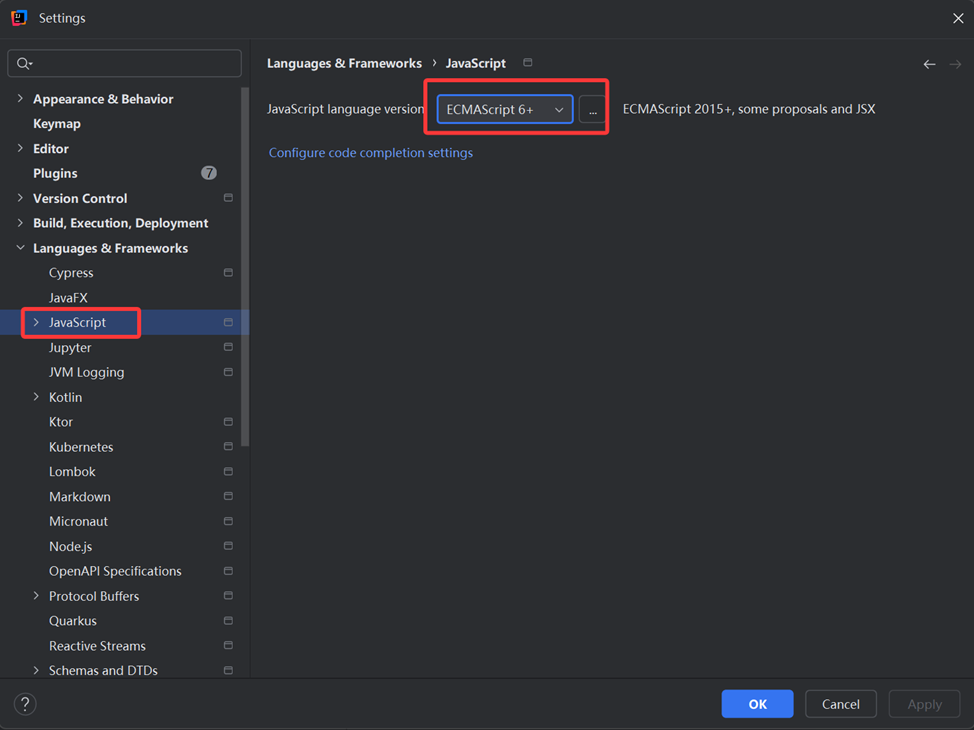
Task: Click the OK button
Action: tap(757, 704)
